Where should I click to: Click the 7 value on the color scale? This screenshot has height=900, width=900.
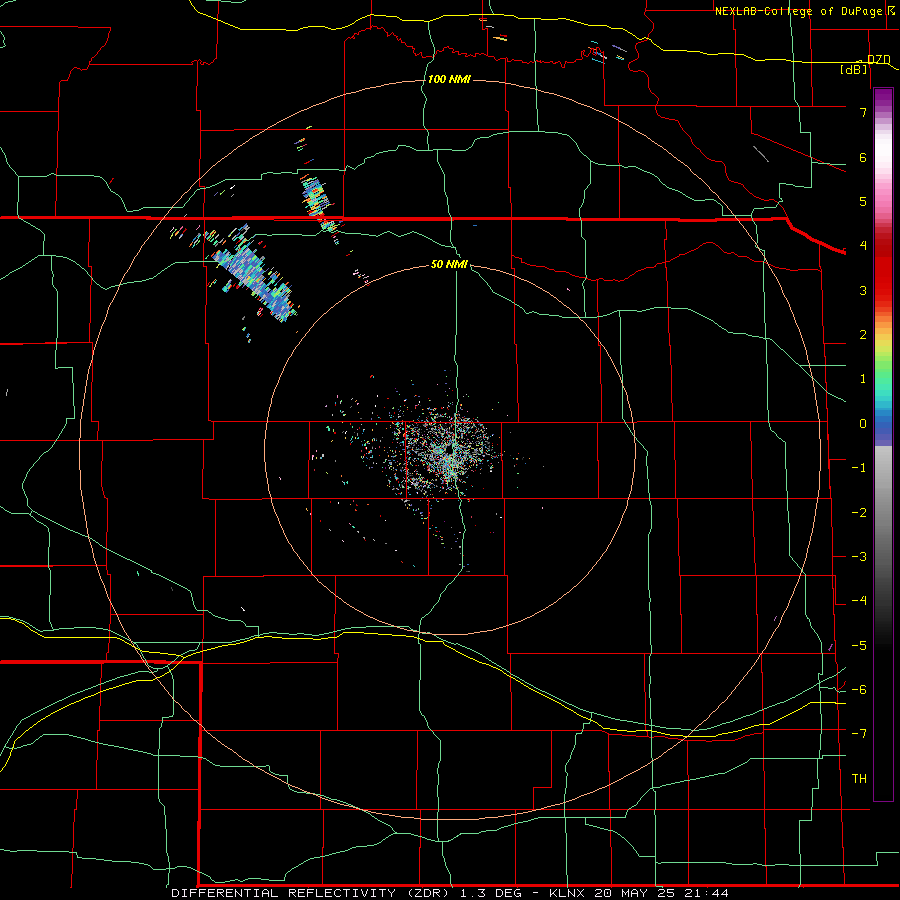863,112
